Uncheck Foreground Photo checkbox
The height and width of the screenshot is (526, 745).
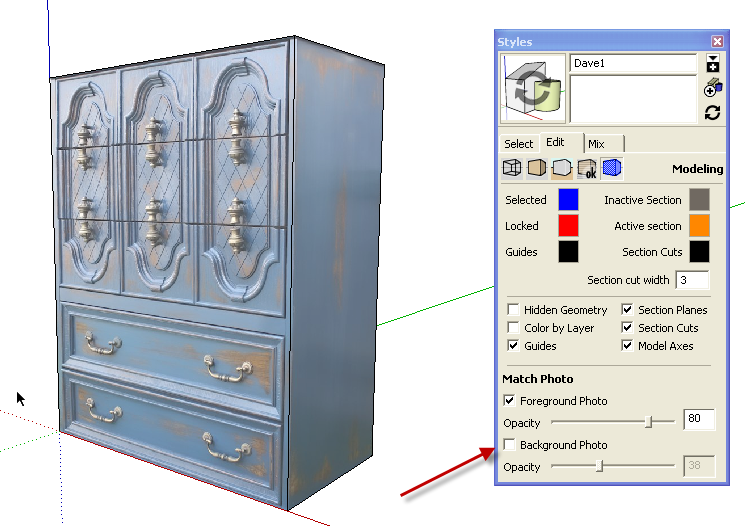pos(509,401)
